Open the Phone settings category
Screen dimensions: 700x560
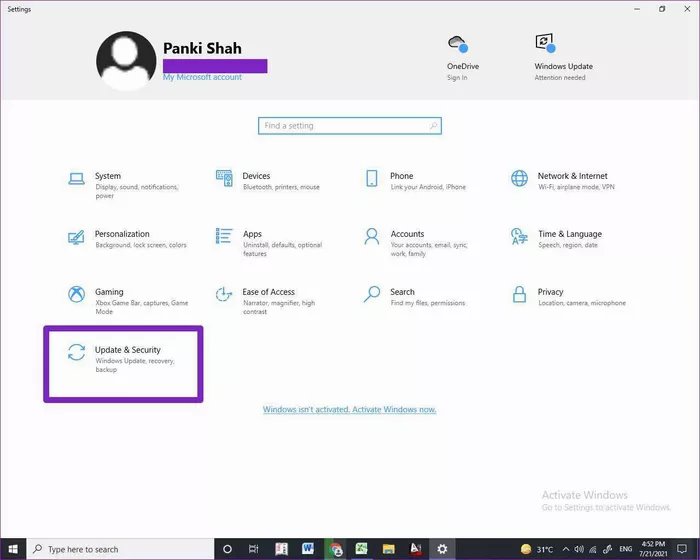(x=416, y=181)
